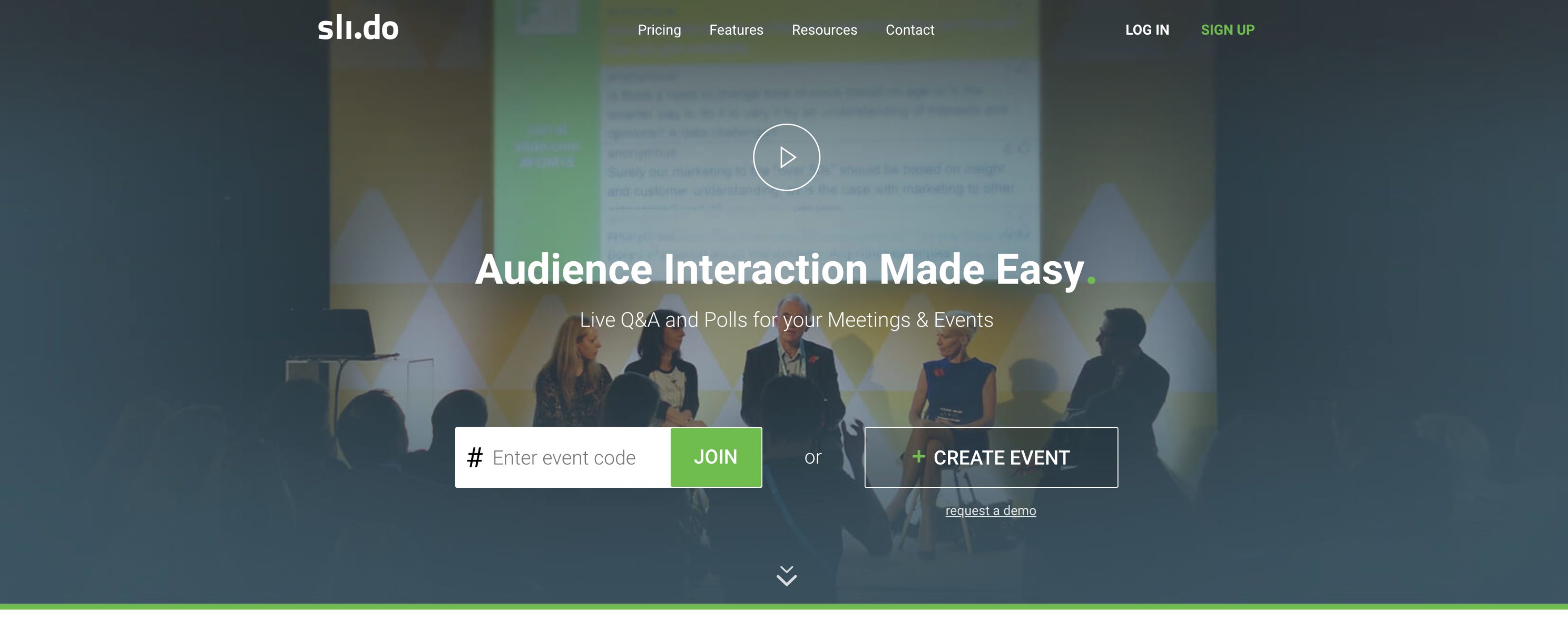Play the intro video circle button
This screenshot has width=1568, height=619.
point(786,158)
